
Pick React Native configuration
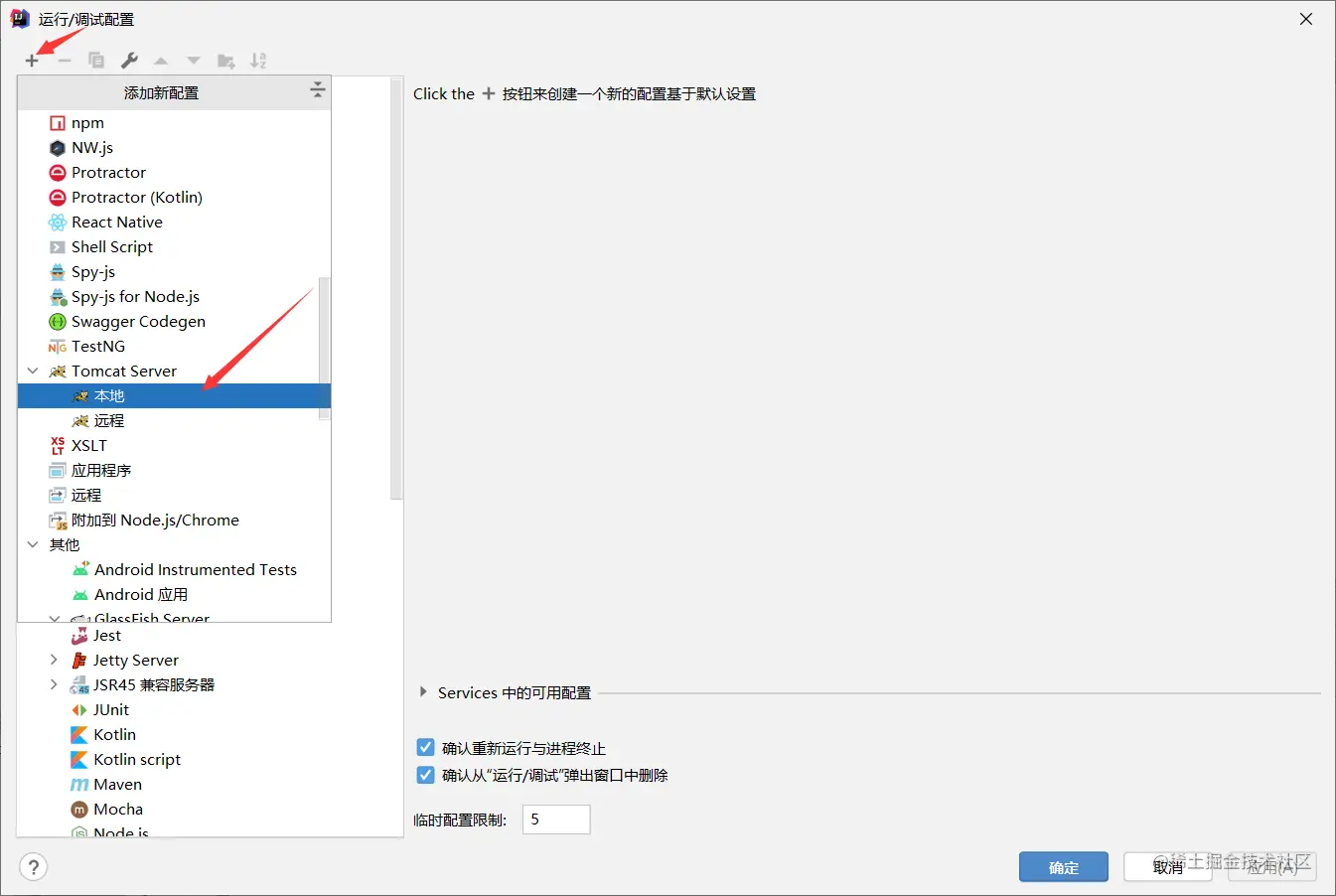(x=174, y=223)
